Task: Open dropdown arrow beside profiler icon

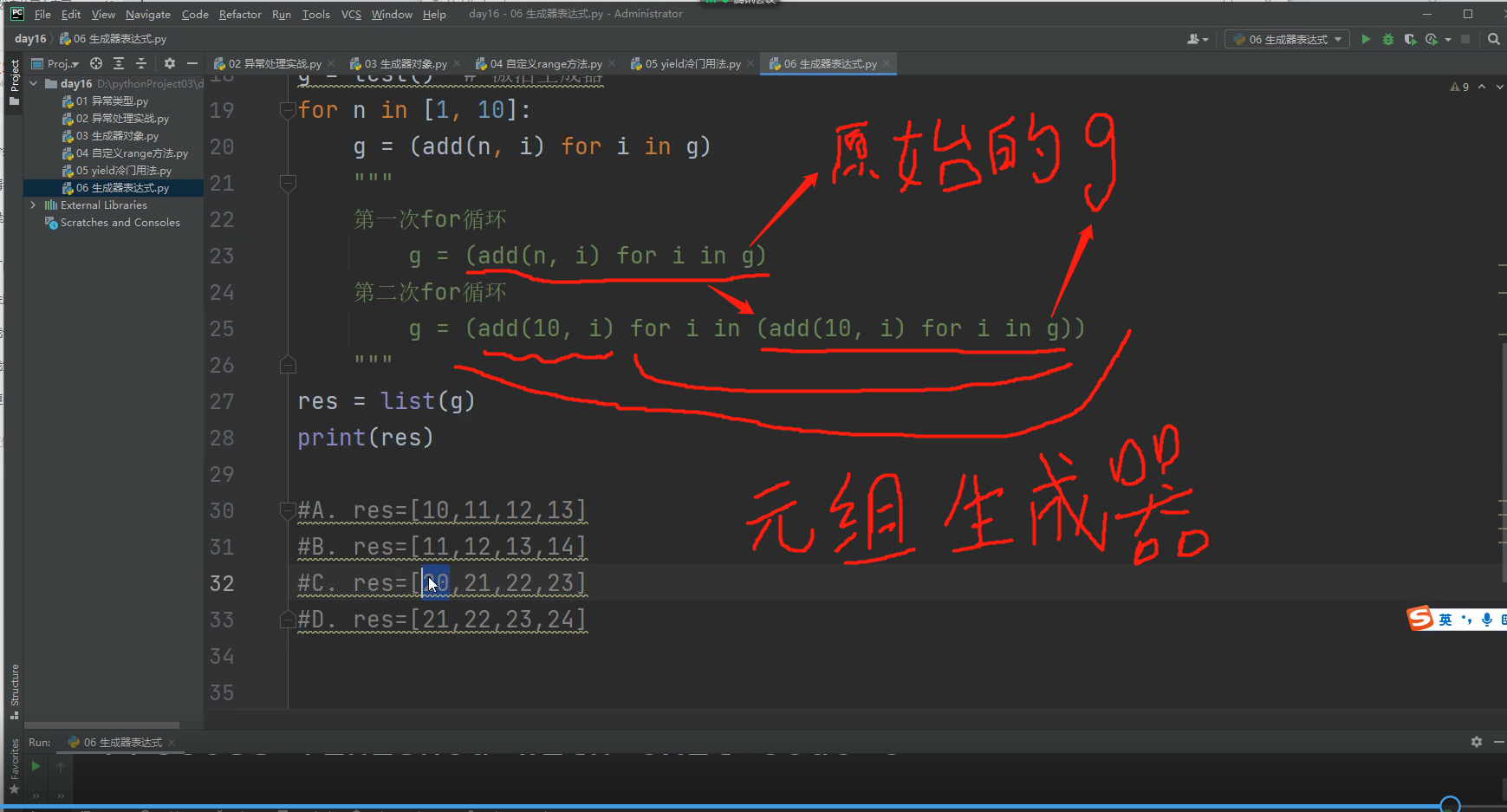Action: (x=1447, y=39)
